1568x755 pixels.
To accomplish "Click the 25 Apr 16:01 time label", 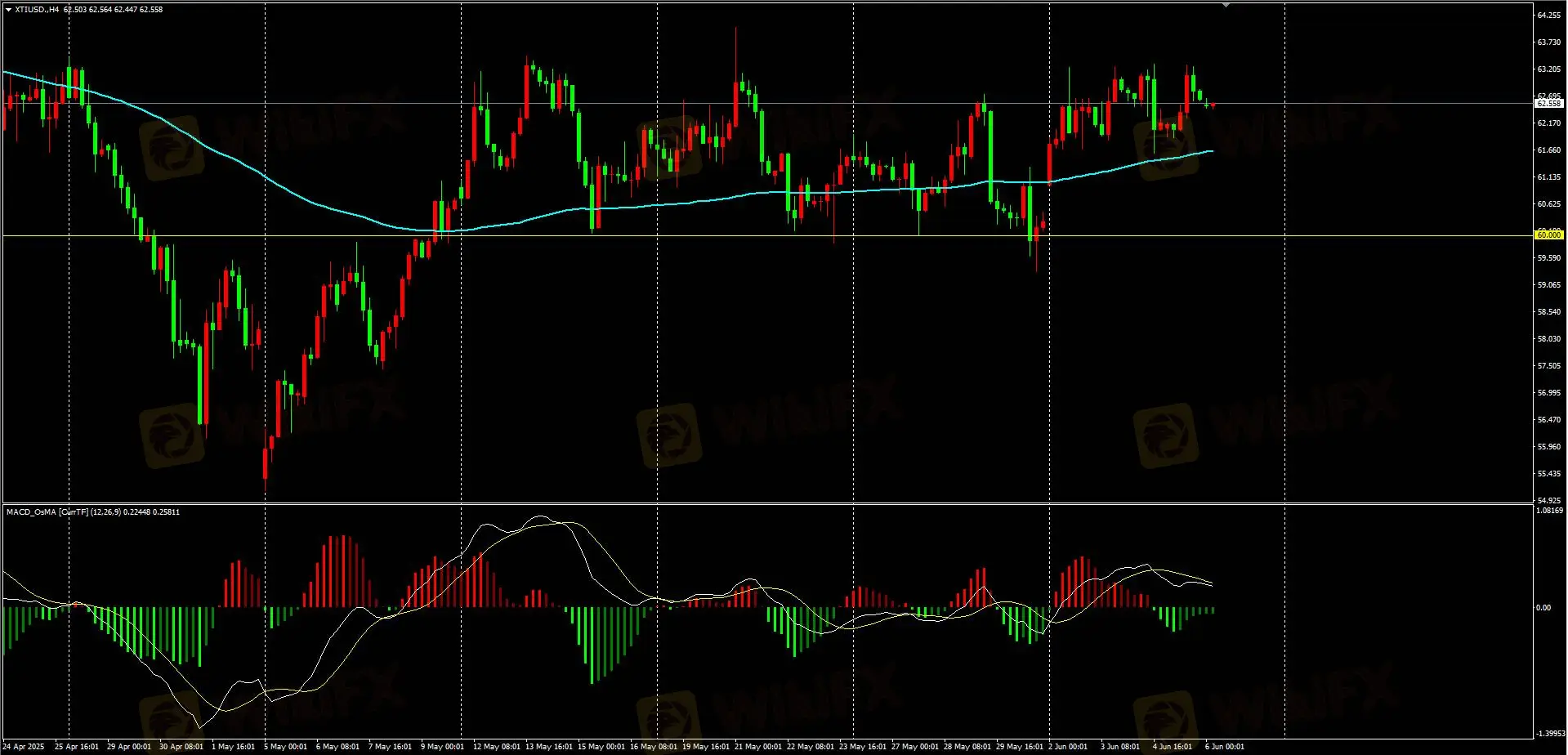I will (x=77, y=747).
